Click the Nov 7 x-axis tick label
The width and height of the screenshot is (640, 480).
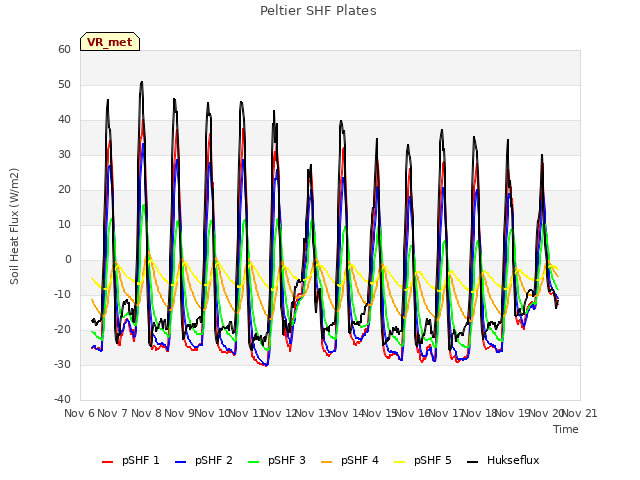[113, 413]
